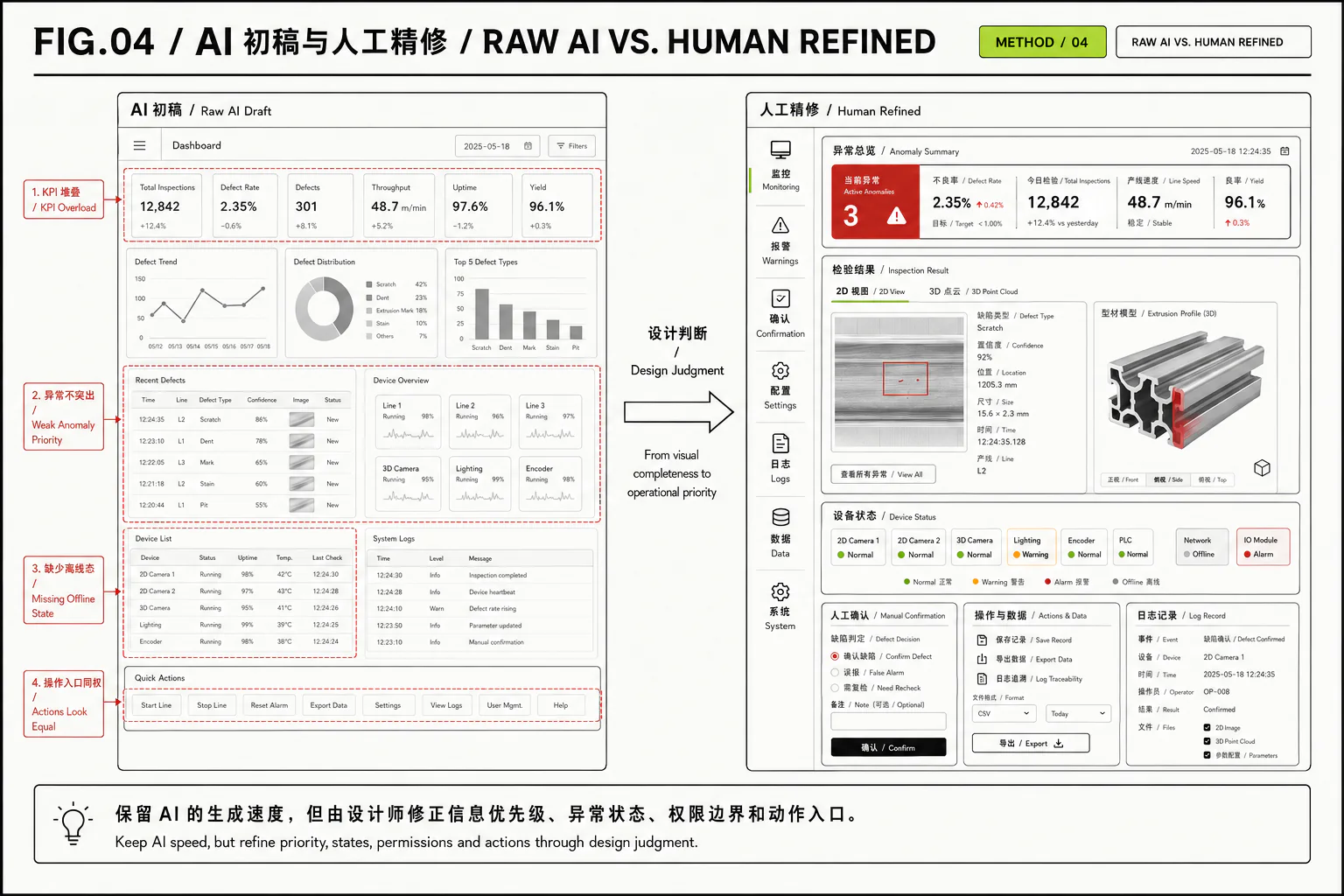Click the calendar icon beside date 2025-05-18

tap(528, 146)
